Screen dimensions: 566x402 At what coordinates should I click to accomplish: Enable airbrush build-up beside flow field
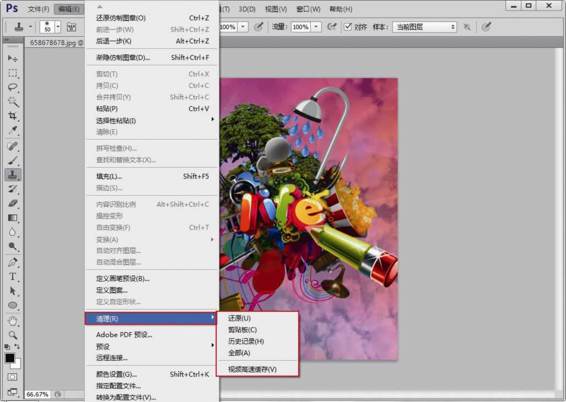coord(331,27)
